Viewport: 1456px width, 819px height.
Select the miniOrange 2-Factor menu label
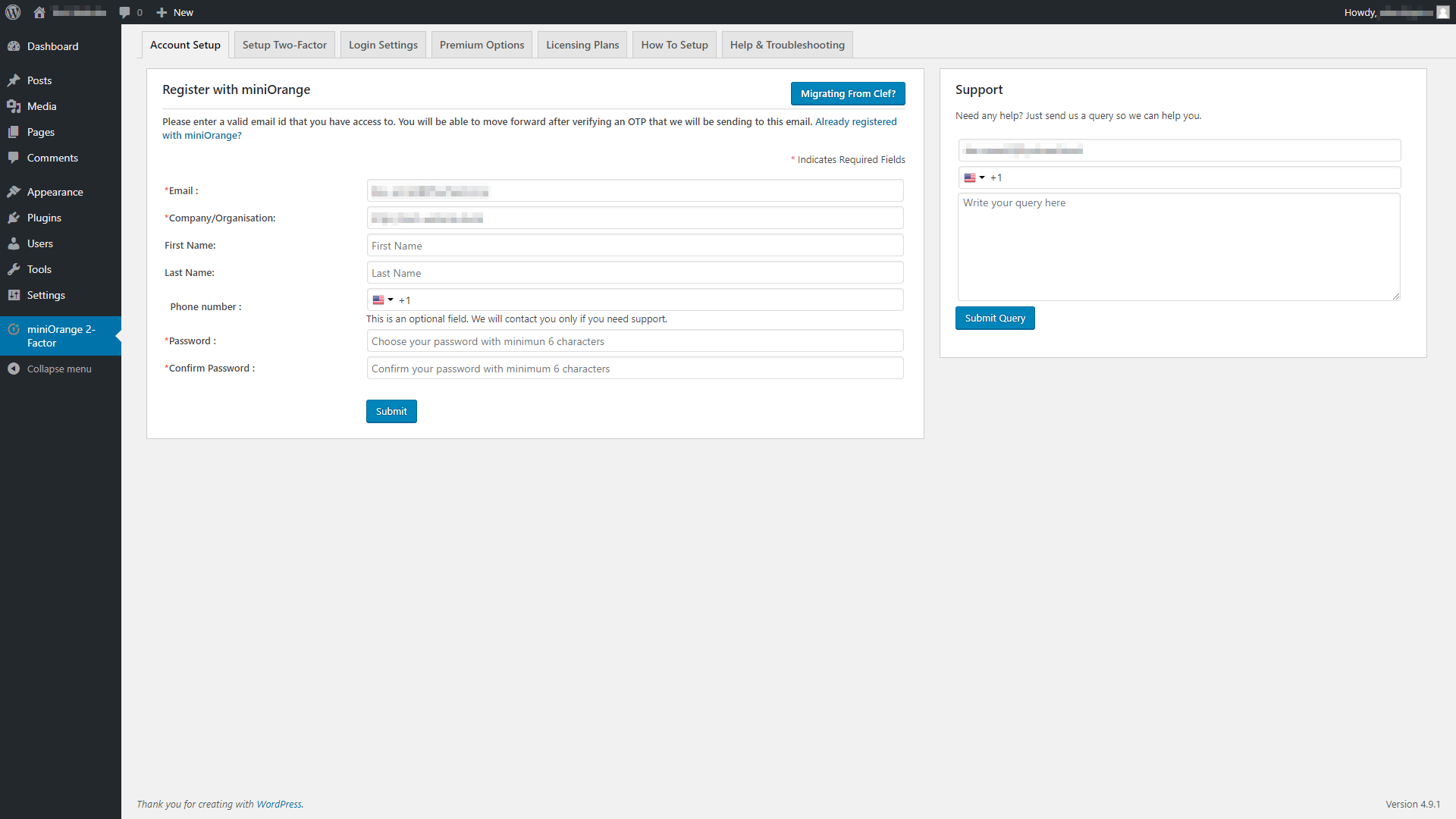pyautogui.click(x=61, y=336)
